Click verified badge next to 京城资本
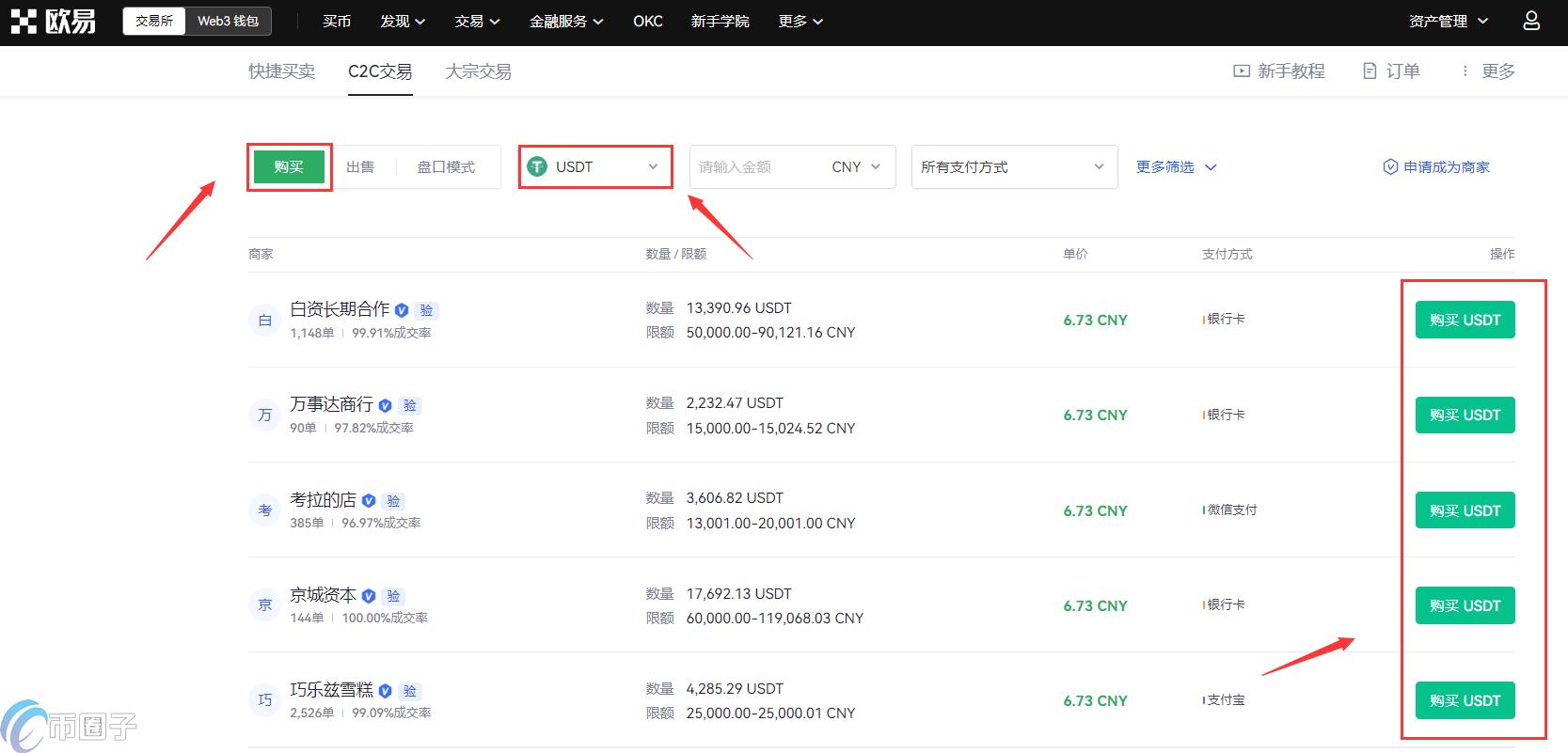This screenshot has width=1568, height=753. (369, 596)
